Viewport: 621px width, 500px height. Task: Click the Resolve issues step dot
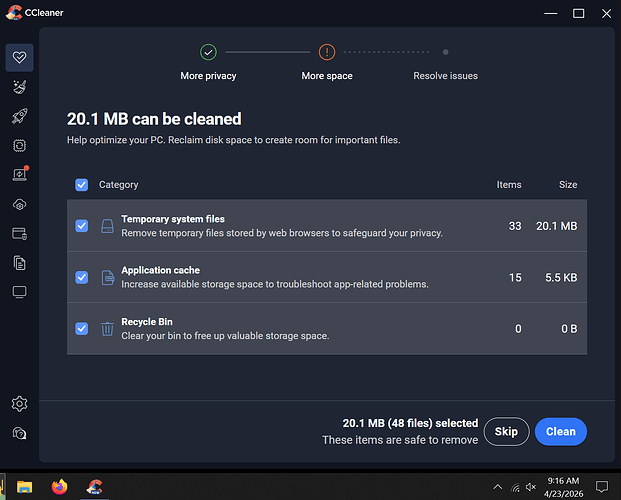pyautogui.click(x=446, y=52)
